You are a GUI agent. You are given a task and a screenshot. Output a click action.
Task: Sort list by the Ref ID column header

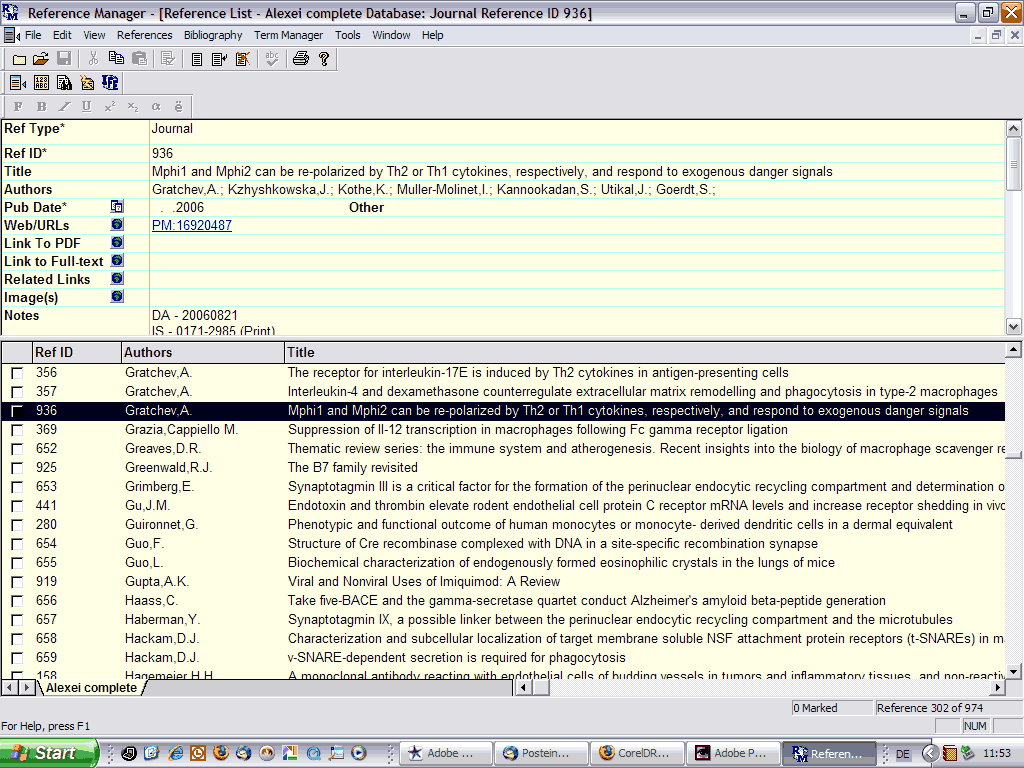point(76,353)
